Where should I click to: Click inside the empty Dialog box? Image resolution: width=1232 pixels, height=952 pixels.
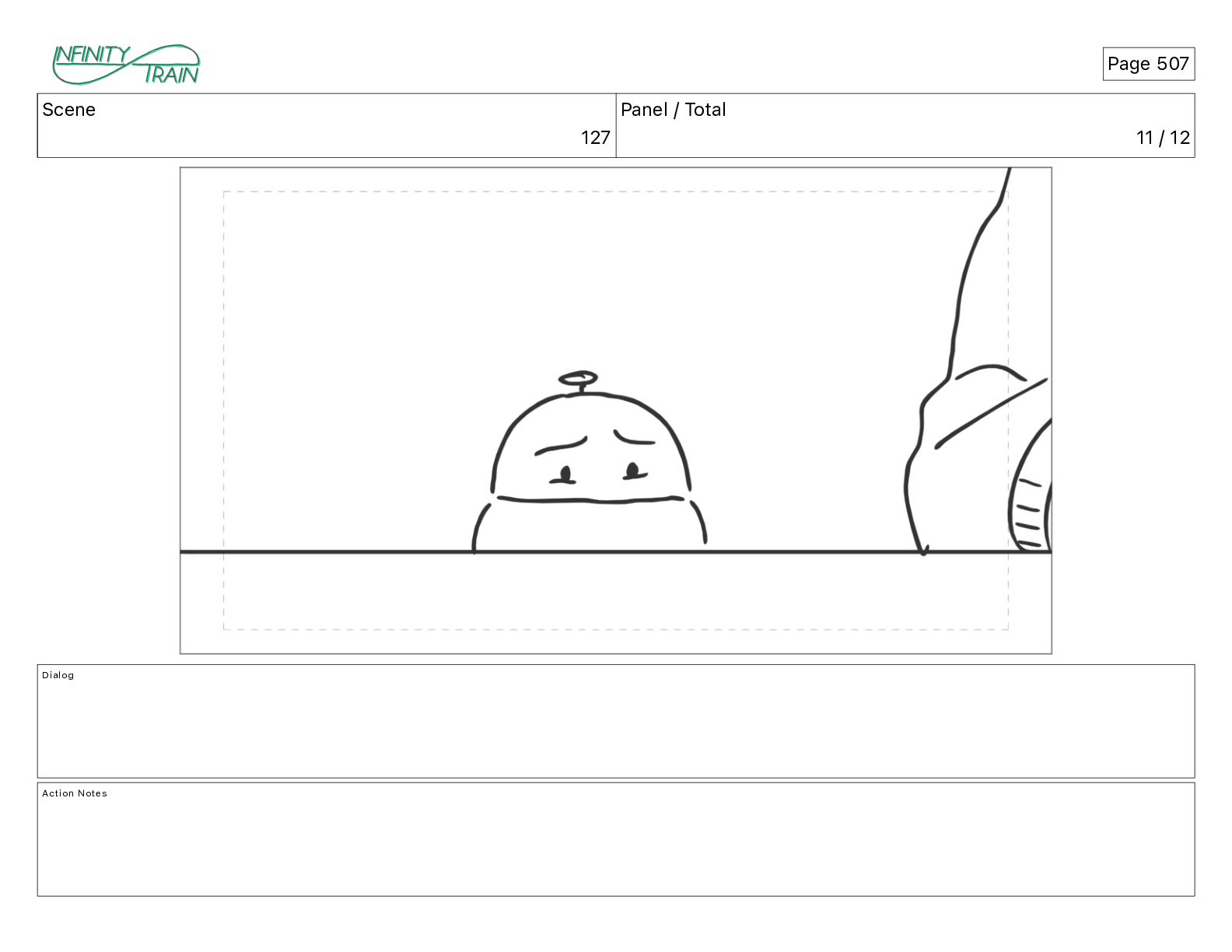point(616,721)
